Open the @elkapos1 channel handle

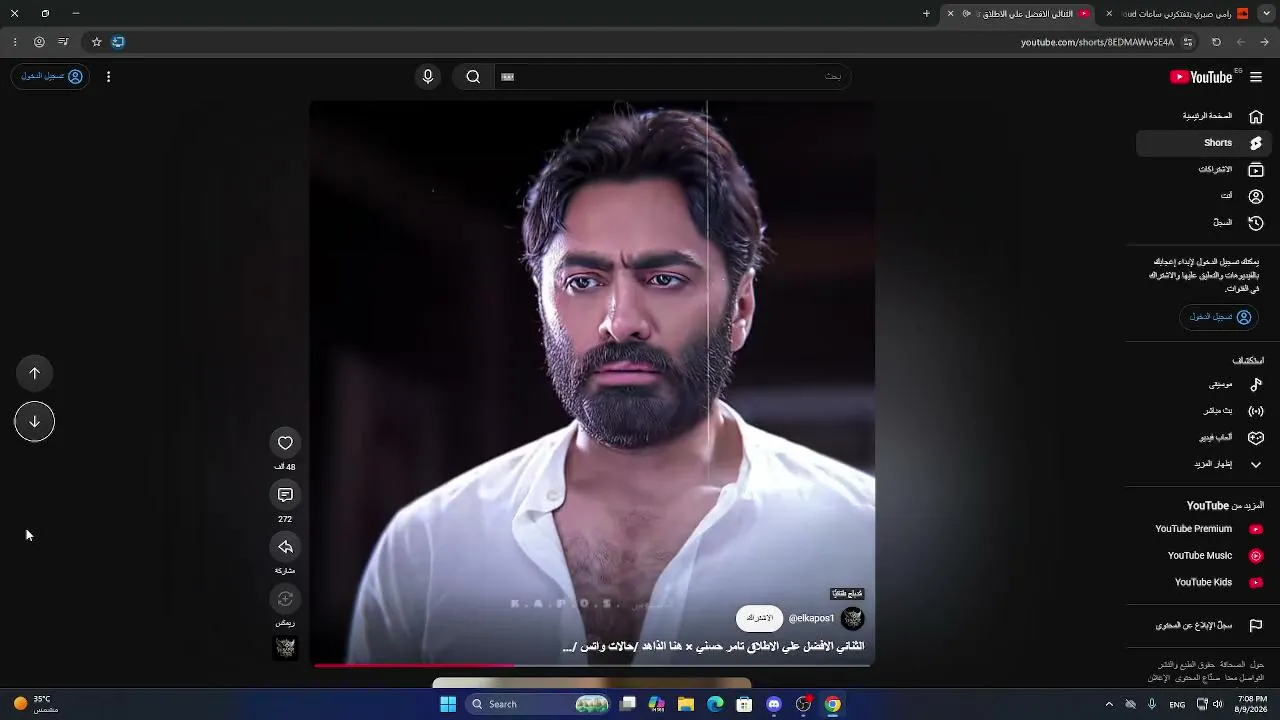tap(811, 619)
